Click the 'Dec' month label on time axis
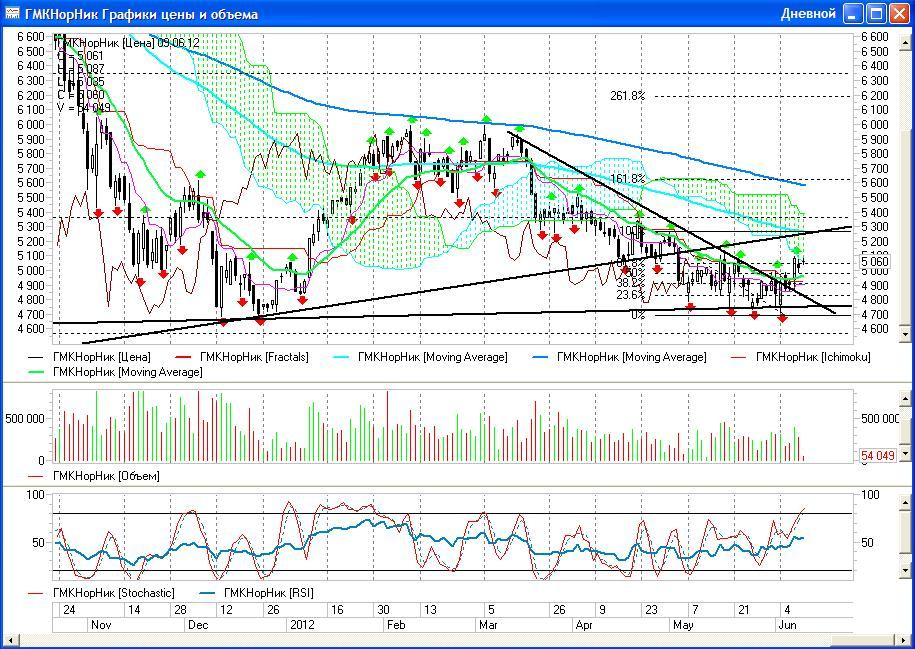915x649 pixels. [x=198, y=625]
